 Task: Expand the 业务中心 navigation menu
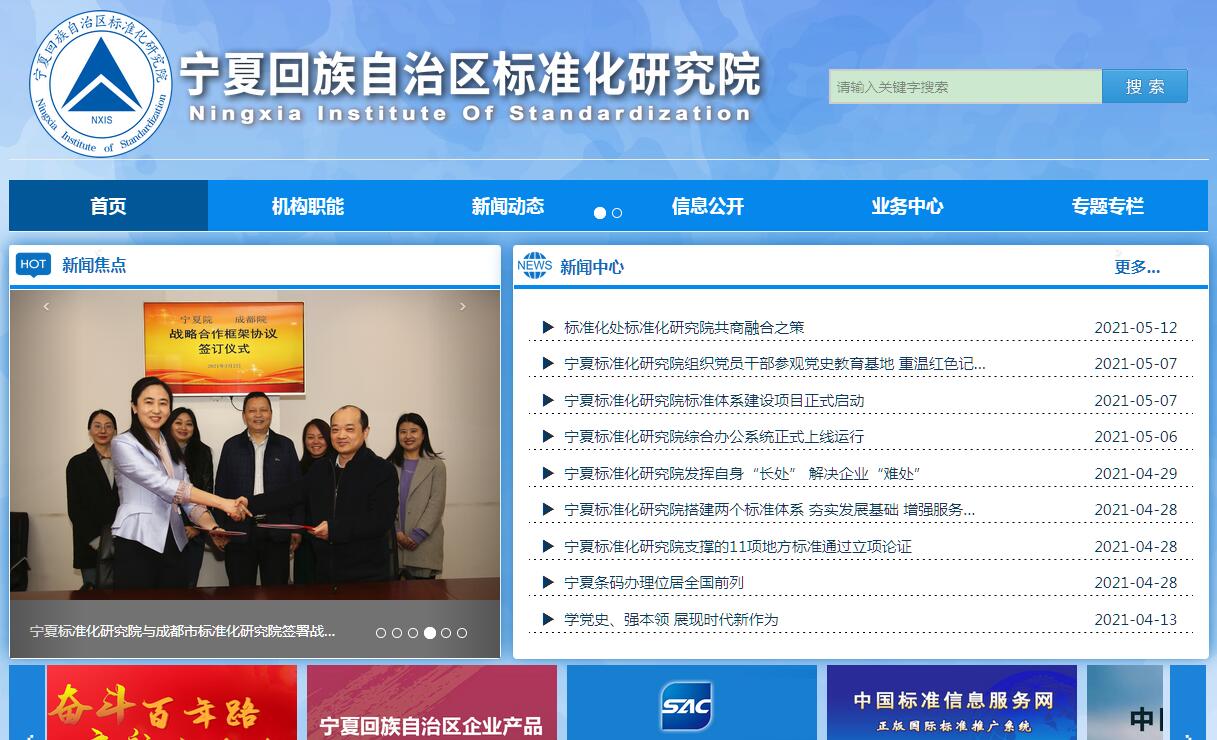coord(907,206)
